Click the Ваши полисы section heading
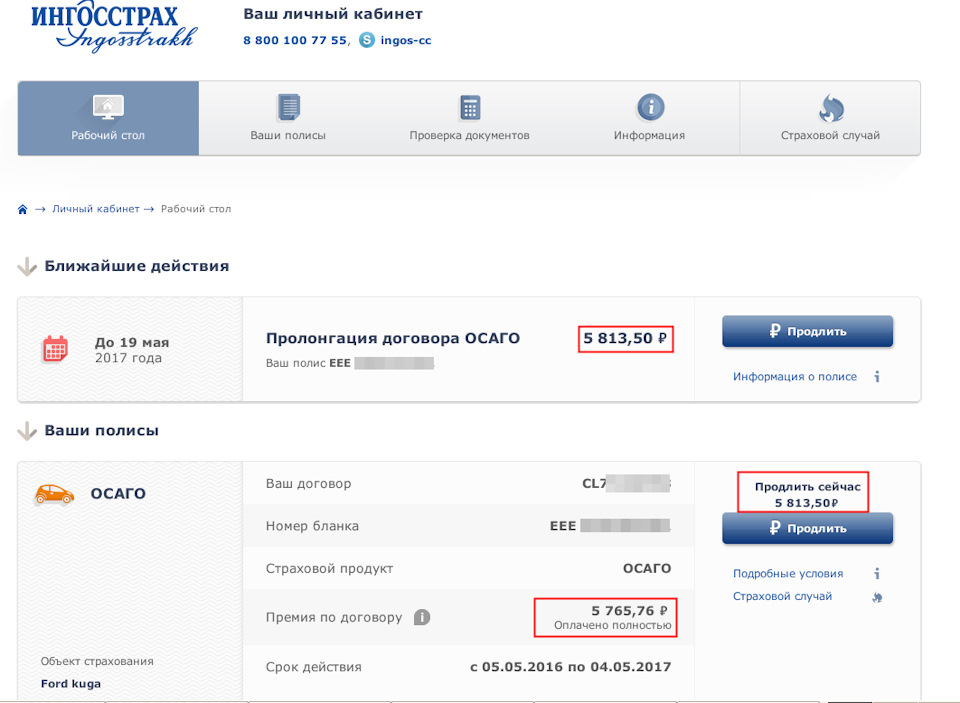The height and width of the screenshot is (703, 960). point(102,430)
